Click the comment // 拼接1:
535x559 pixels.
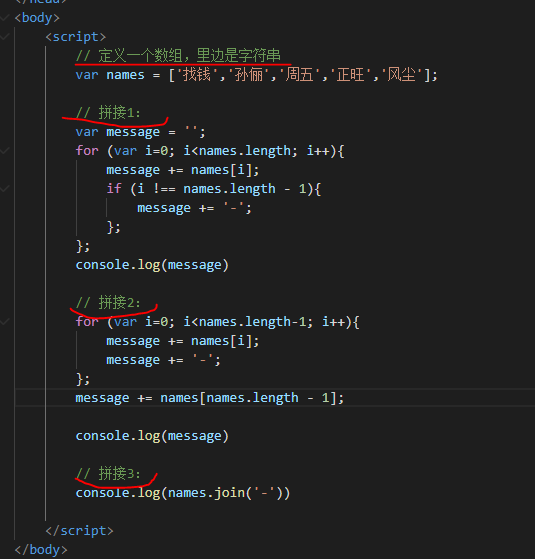pyautogui.click(x=108, y=113)
